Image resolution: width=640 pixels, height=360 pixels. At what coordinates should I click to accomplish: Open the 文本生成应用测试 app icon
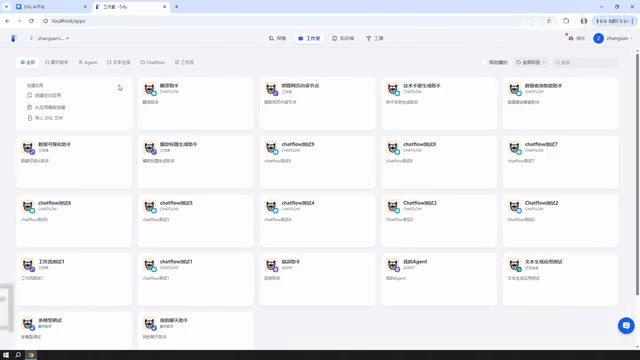[515, 265]
